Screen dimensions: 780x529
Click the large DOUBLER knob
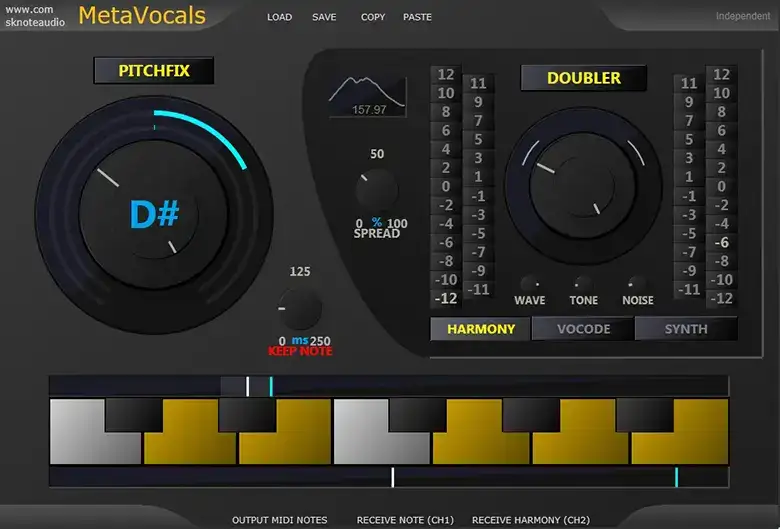pyautogui.click(x=583, y=186)
